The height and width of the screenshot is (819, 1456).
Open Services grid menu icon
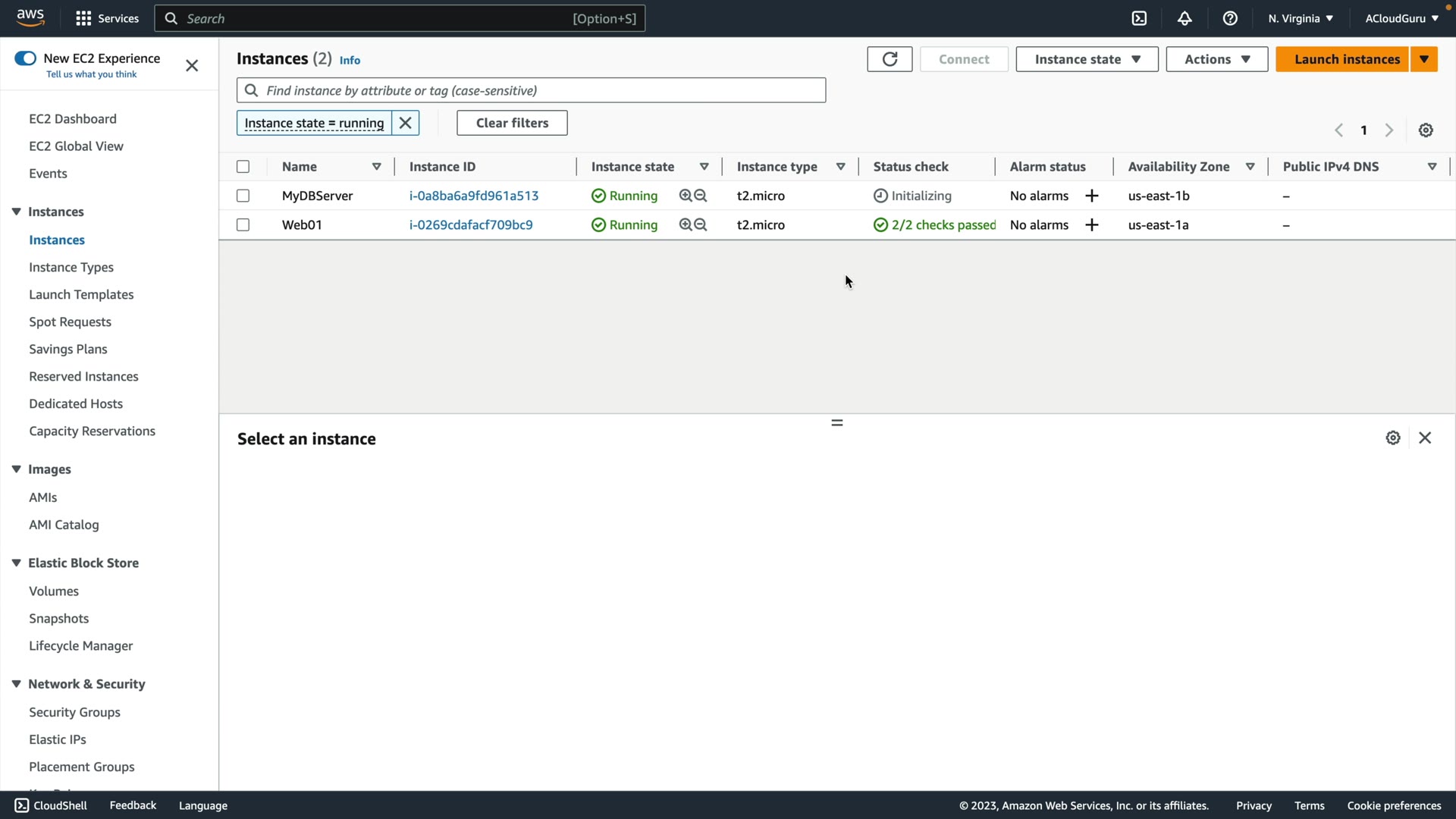pyautogui.click(x=83, y=18)
